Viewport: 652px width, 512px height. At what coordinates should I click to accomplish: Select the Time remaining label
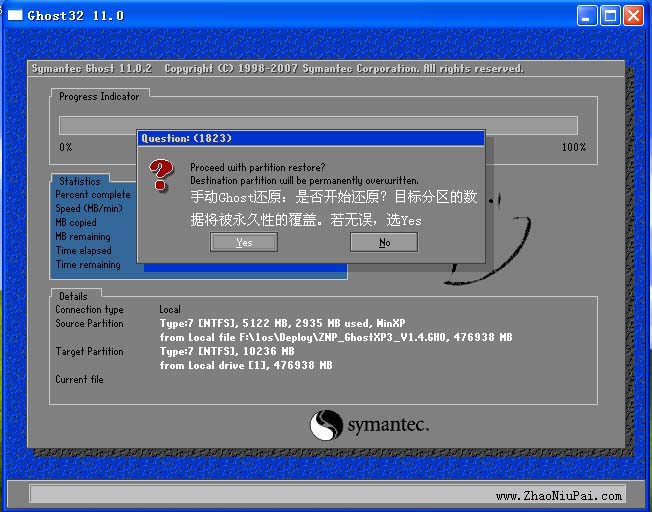88,265
